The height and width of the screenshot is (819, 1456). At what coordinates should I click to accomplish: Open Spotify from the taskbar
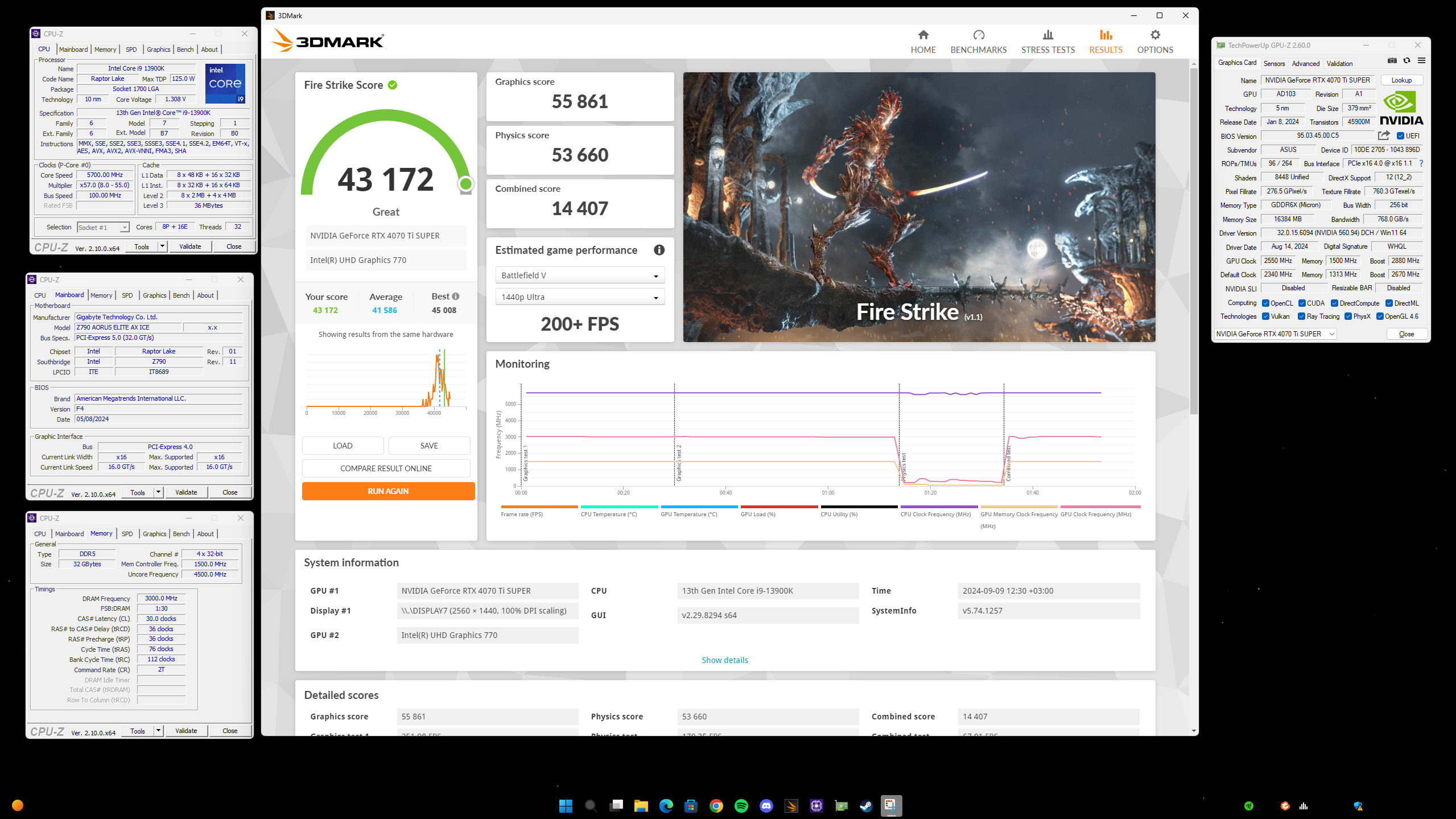(x=741, y=805)
